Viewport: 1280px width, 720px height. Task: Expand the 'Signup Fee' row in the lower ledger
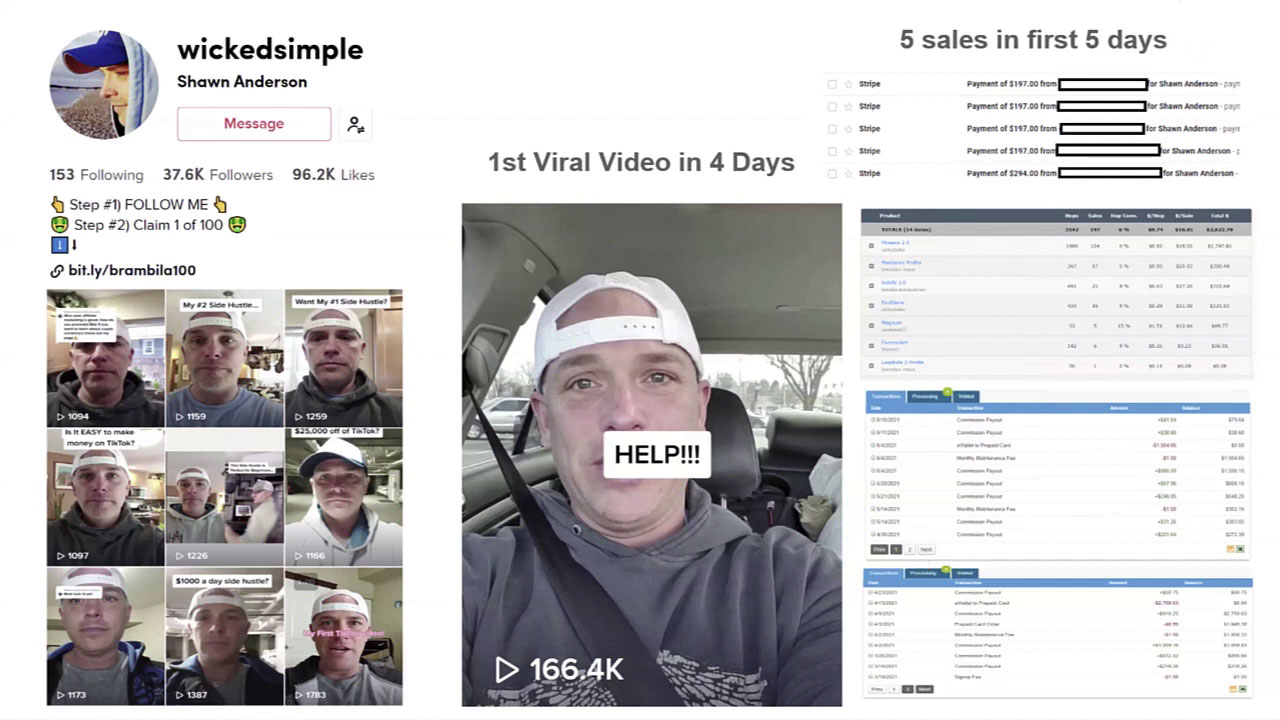click(870, 676)
